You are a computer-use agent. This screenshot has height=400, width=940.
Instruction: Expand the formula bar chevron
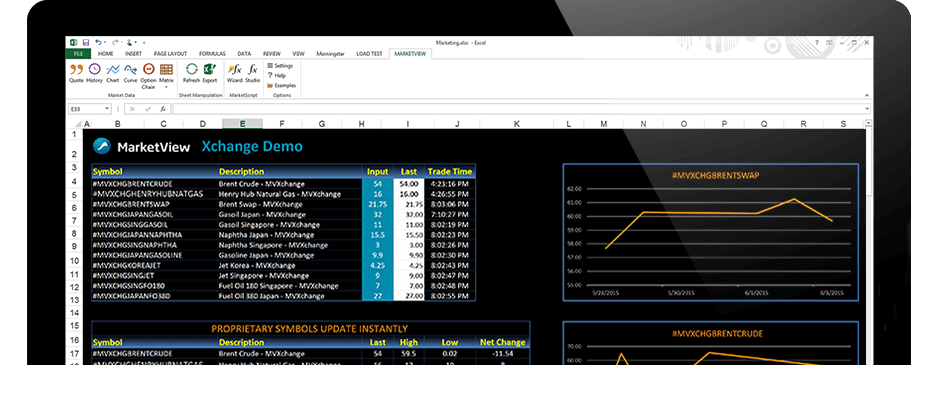867,109
